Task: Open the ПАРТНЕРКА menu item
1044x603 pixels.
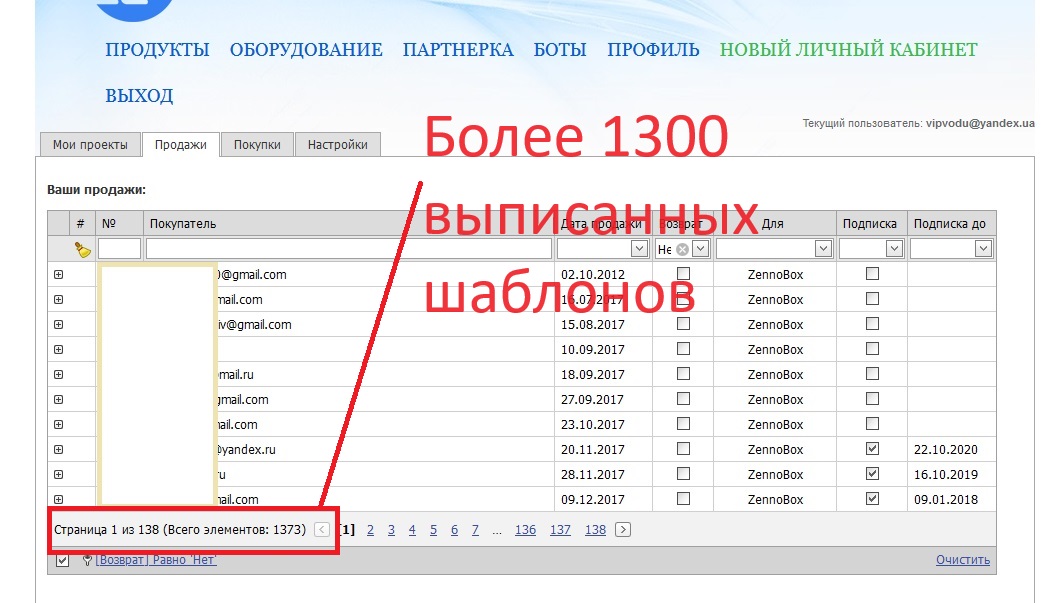Action: click(458, 50)
